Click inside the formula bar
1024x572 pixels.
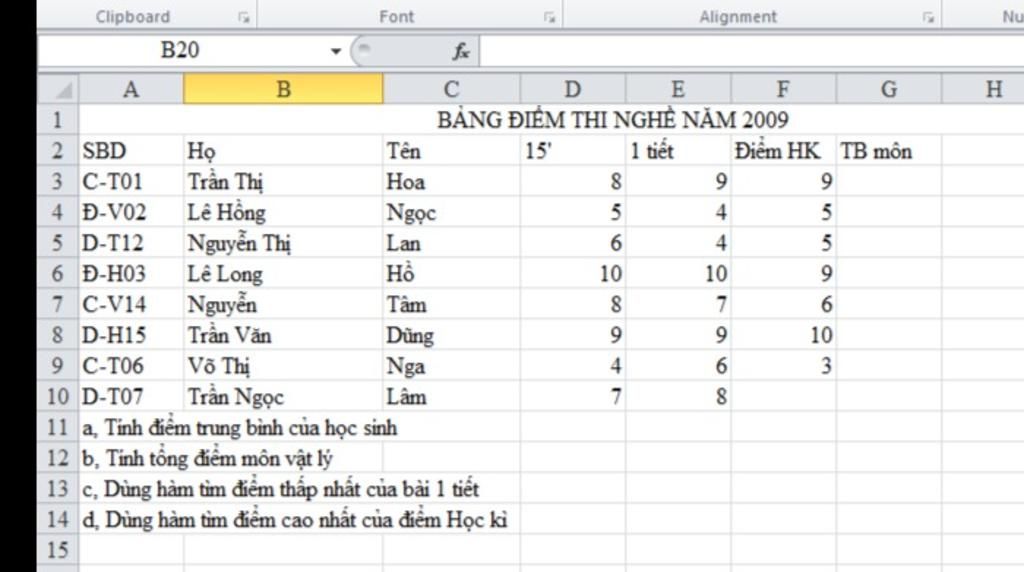coord(751,51)
